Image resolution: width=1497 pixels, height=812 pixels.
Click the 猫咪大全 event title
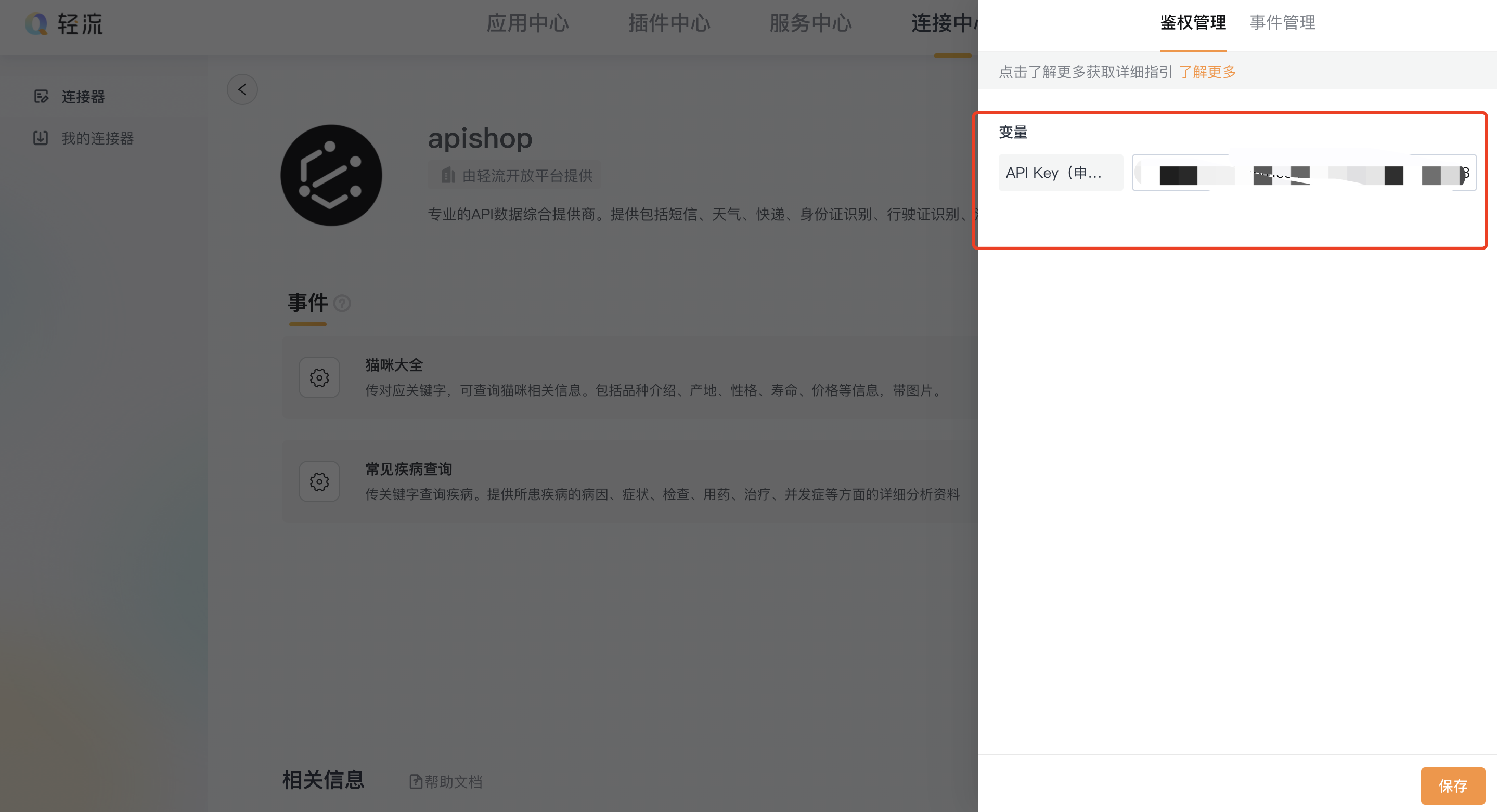pyautogui.click(x=394, y=365)
